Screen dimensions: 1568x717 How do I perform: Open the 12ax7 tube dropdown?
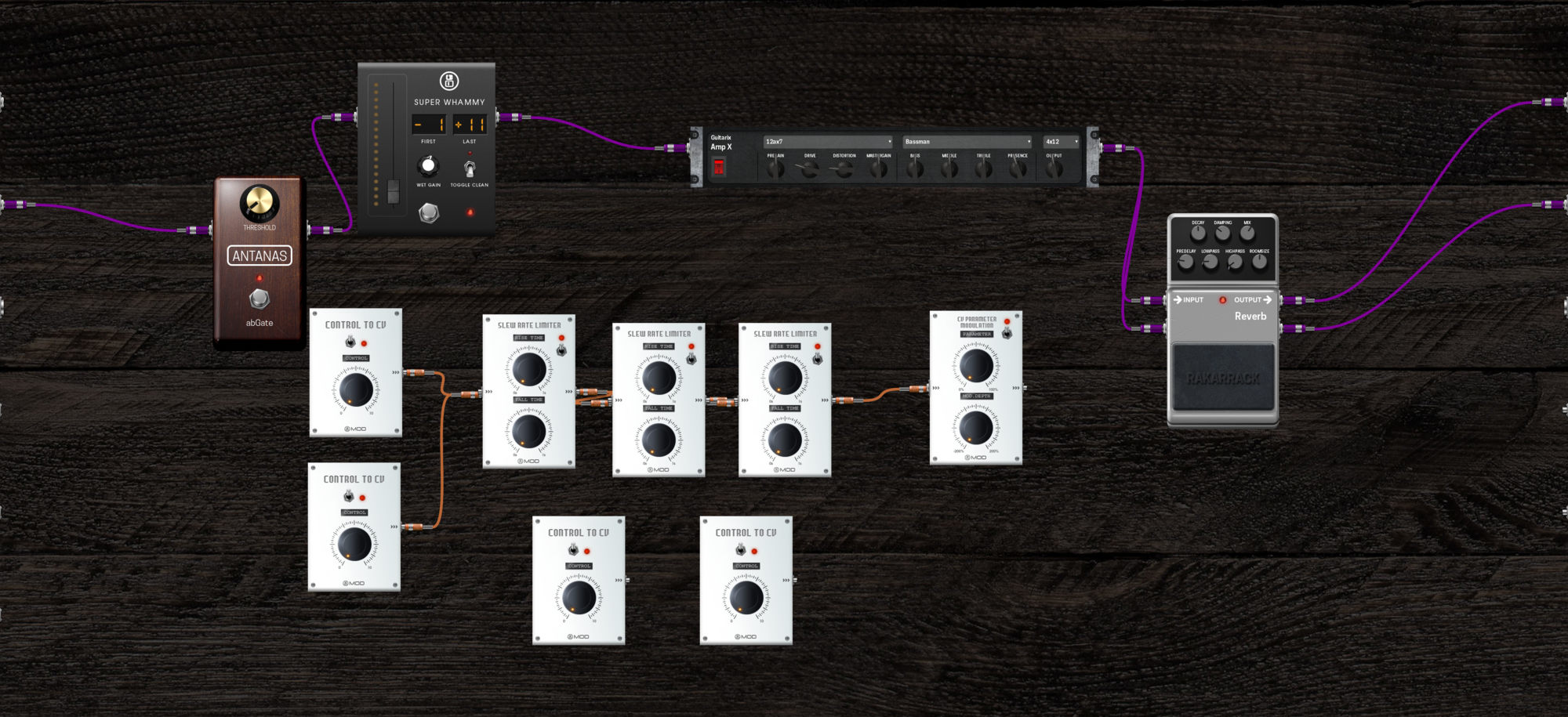click(x=828, y=142)
